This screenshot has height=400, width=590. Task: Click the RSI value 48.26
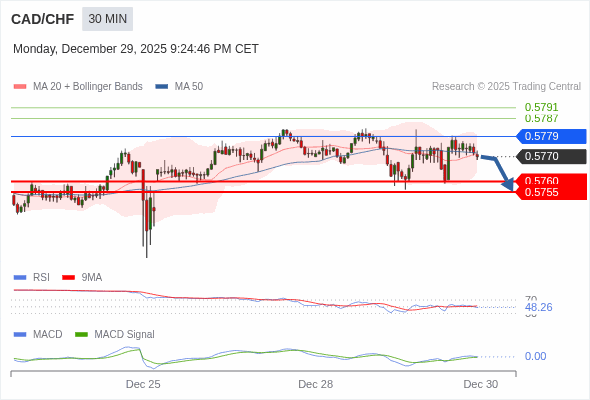pyautogui.click(x=539, y=307)
